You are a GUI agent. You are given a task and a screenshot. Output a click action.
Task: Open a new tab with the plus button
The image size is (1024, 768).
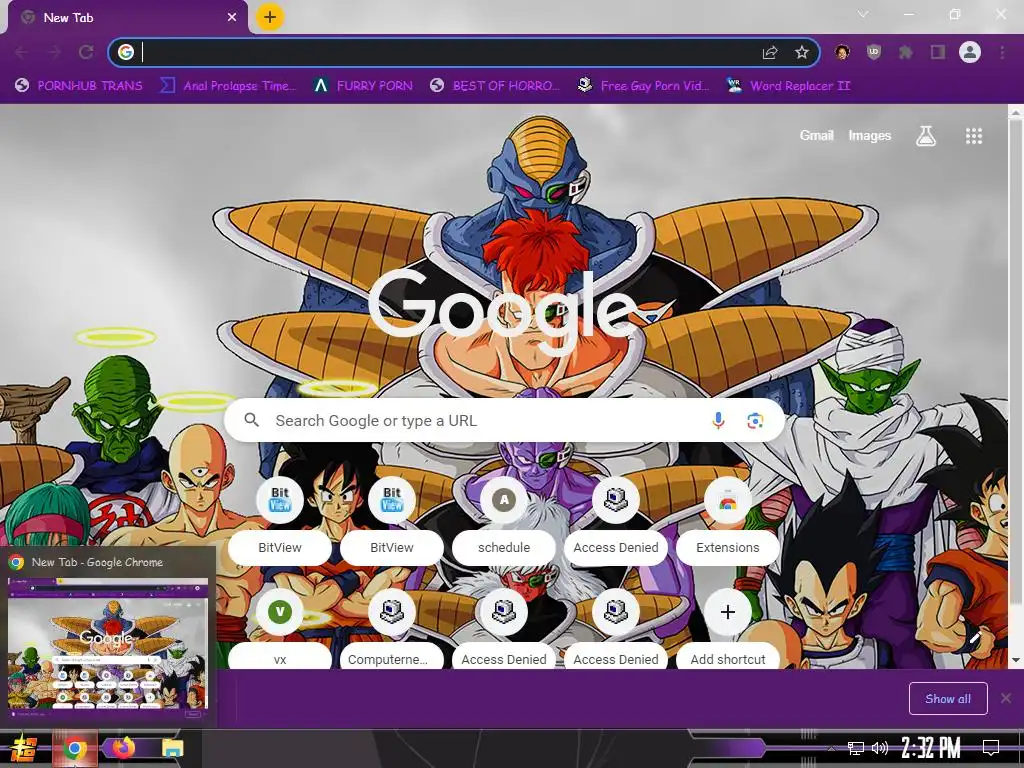(x=270, y=17)
